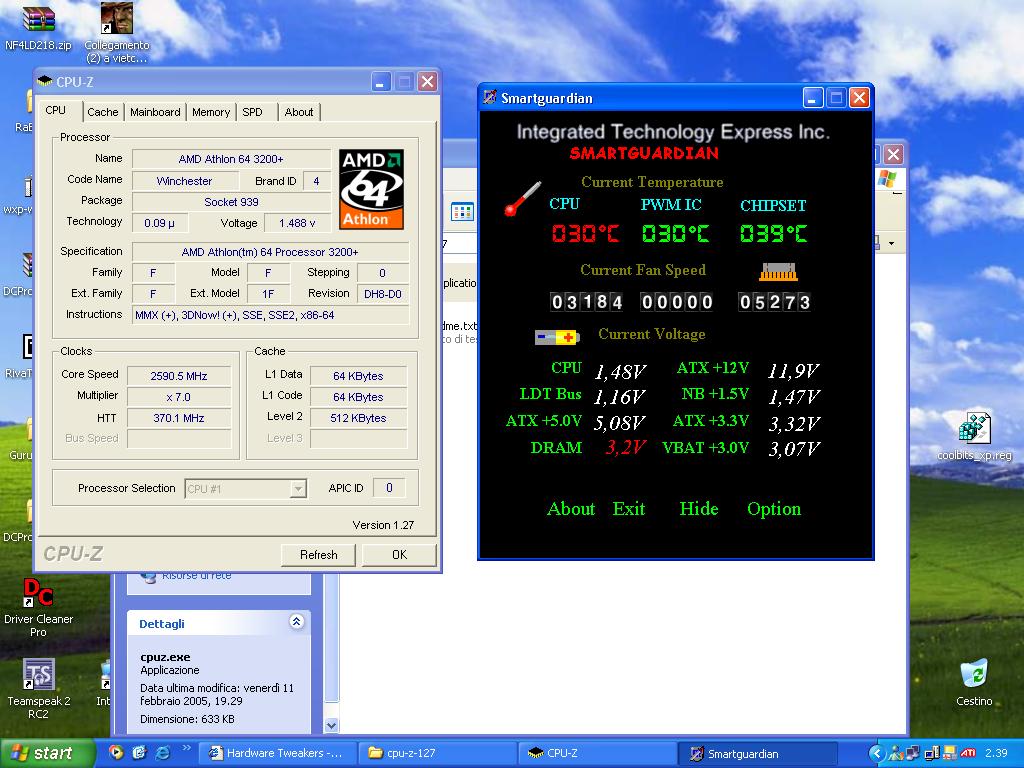1024x768 pixels.
Task: Click the AMD Athlon 64 logo in CPU-Z
Action: (x=371, y=189)
